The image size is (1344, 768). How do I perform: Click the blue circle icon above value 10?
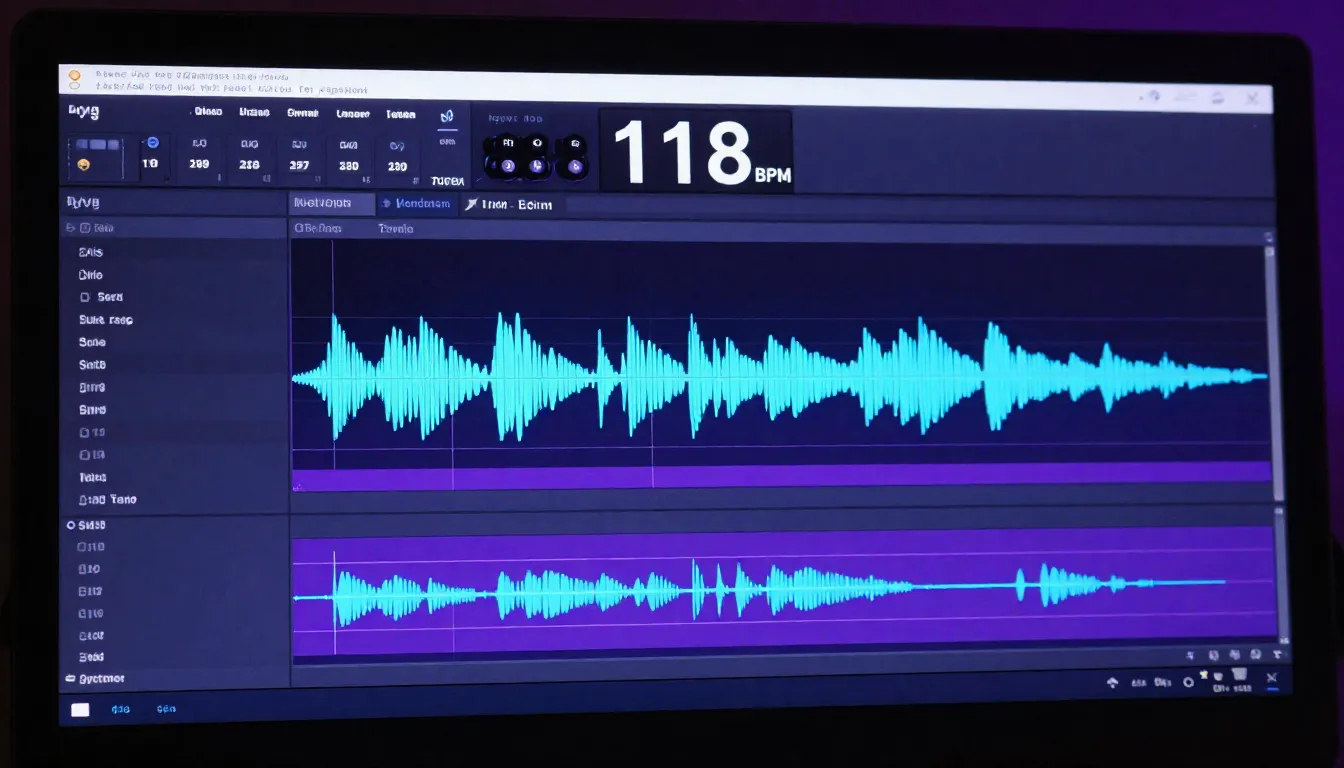(x=152, y=142)
